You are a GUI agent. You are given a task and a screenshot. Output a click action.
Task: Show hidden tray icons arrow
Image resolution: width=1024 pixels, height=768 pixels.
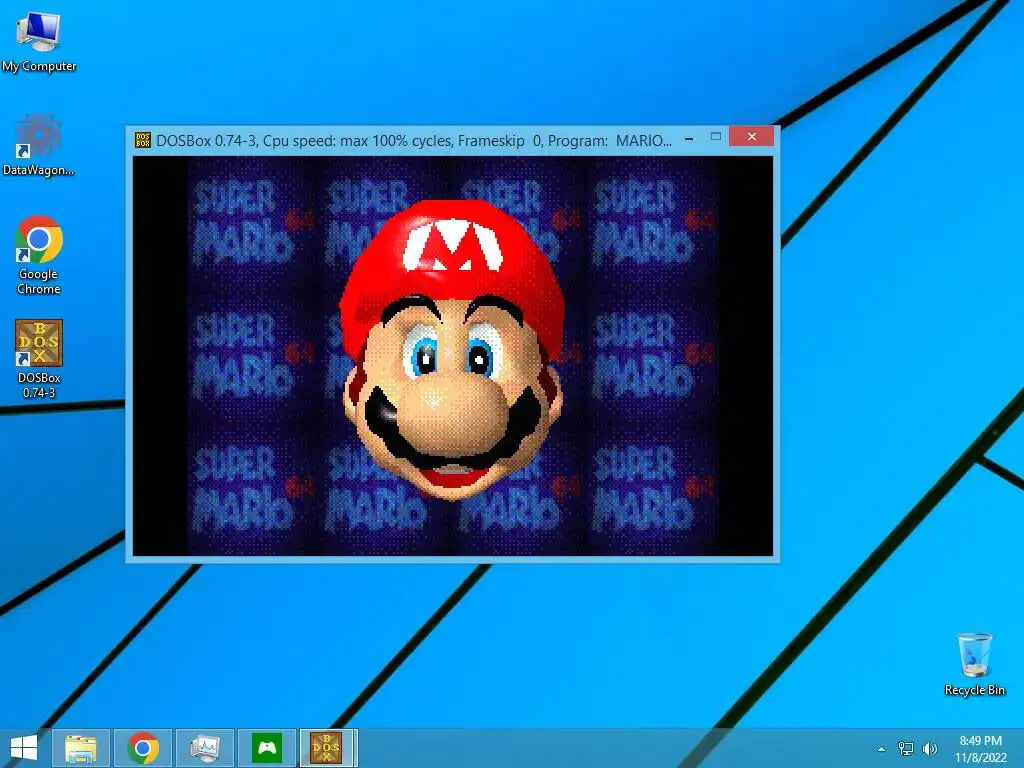click(882, 749)
